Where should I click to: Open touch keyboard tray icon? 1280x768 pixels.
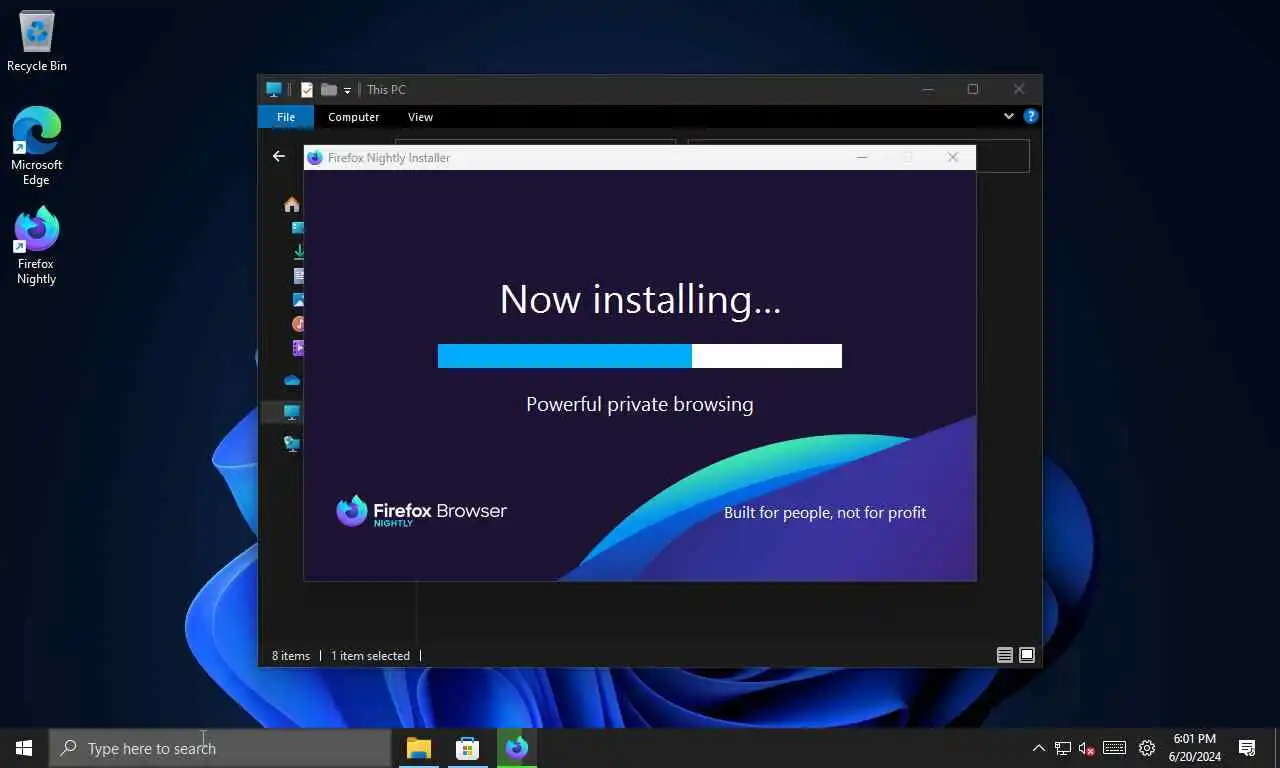click(x=1115, y=748)
